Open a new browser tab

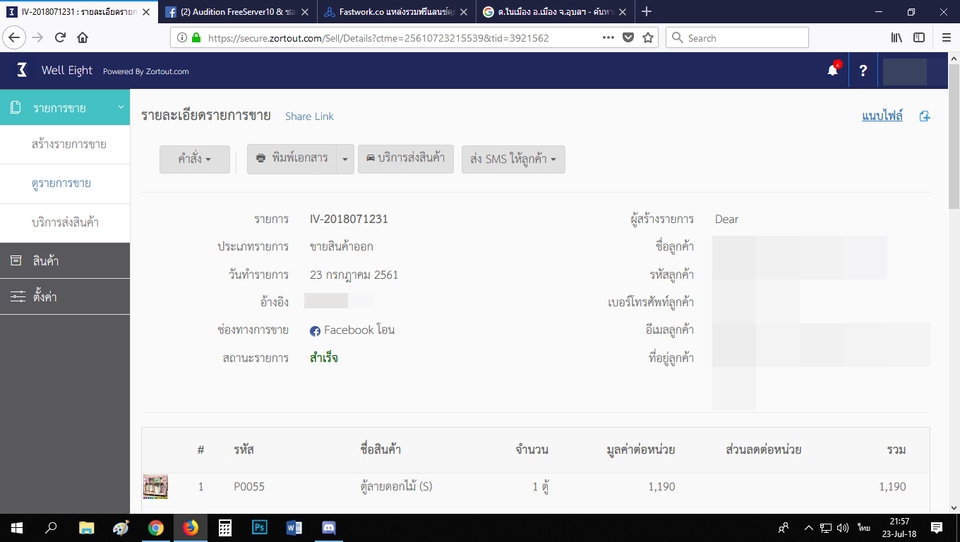647,12
